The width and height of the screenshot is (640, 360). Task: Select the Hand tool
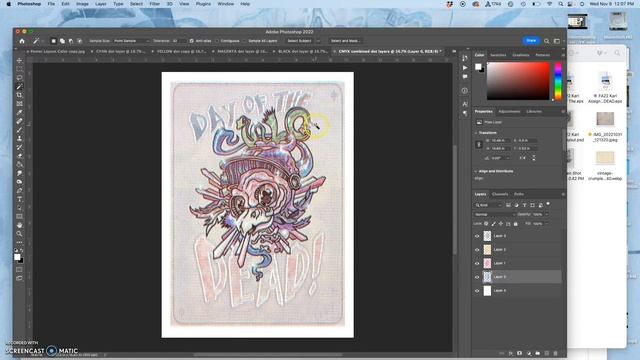[x=19, y=225]
